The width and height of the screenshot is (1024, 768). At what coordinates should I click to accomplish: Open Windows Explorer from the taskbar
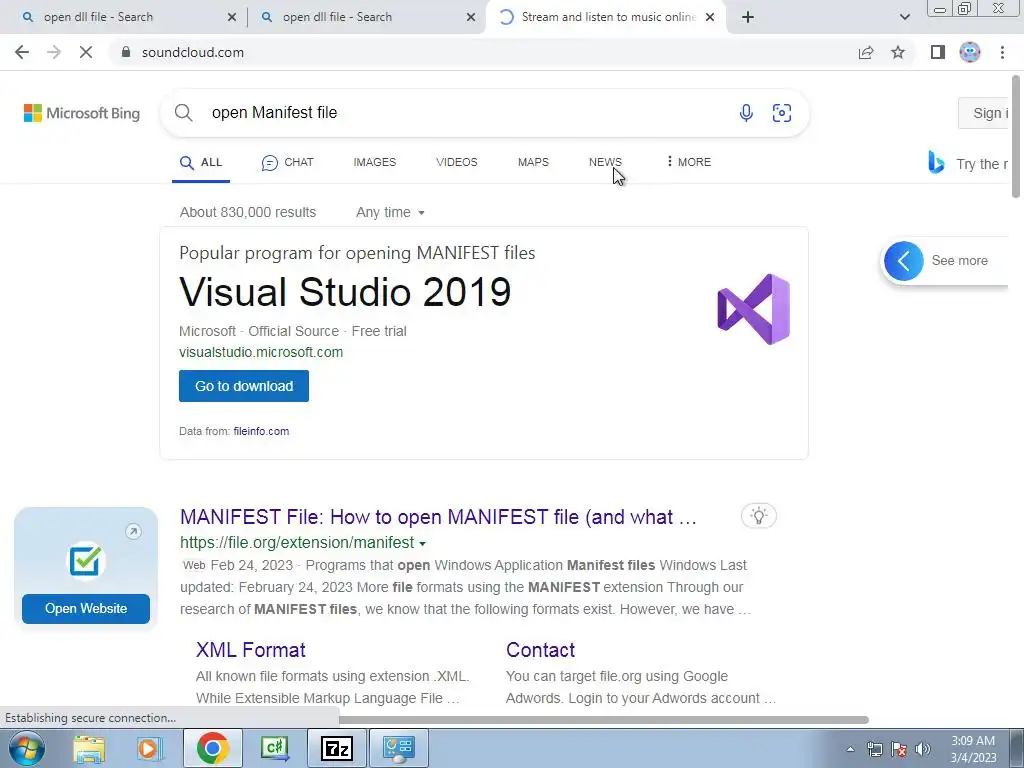(89, 748)
